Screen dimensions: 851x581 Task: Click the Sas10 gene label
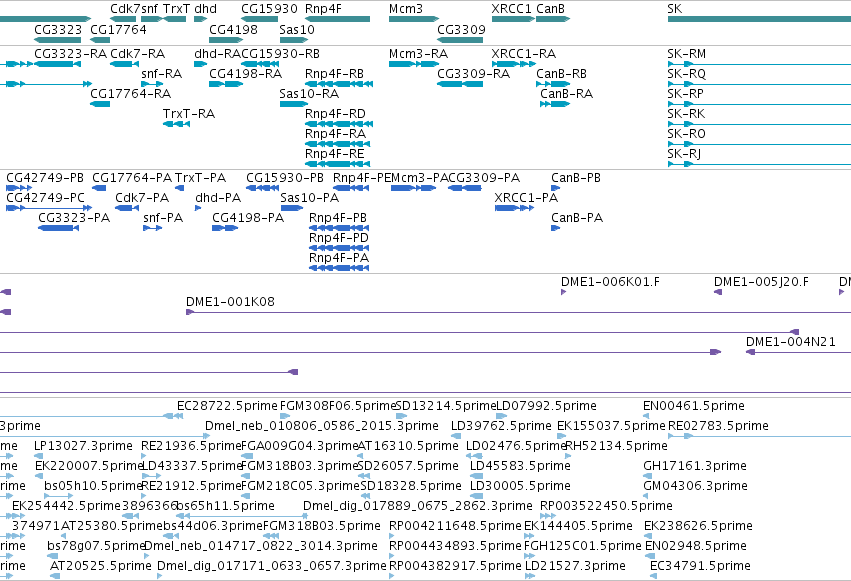point(297,29)
